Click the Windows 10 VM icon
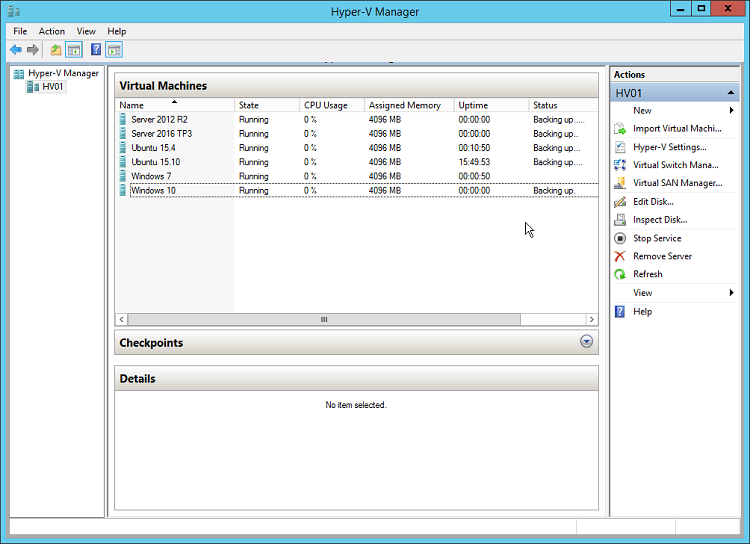 [x=123, y=190]
